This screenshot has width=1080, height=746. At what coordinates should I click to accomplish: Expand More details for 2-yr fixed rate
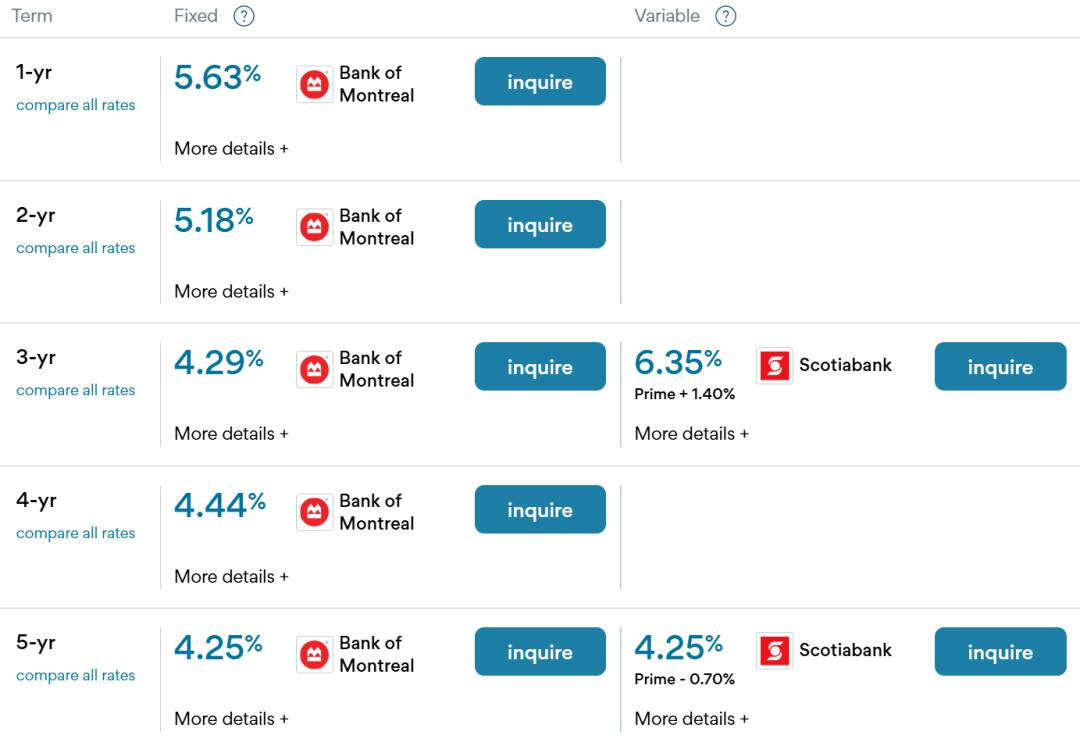pos(231,291)
